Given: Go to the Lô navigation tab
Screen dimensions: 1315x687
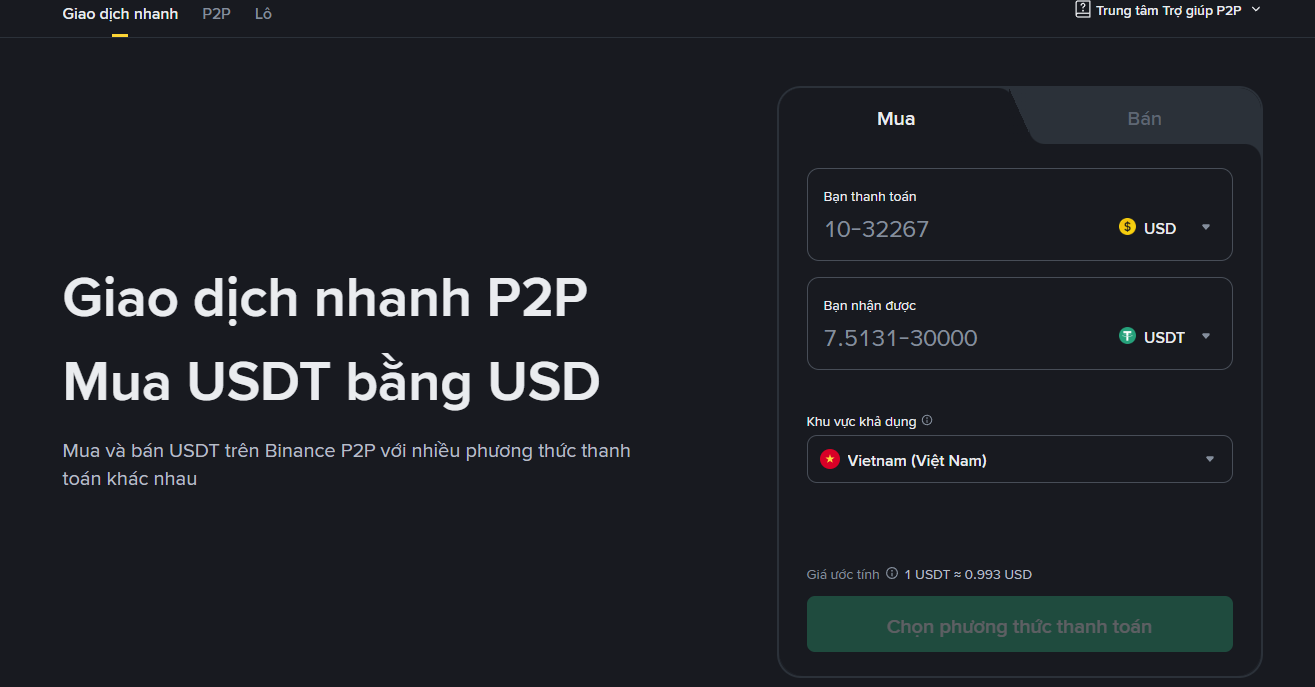Looking at the screenshot, I should (x=263, y=14).
